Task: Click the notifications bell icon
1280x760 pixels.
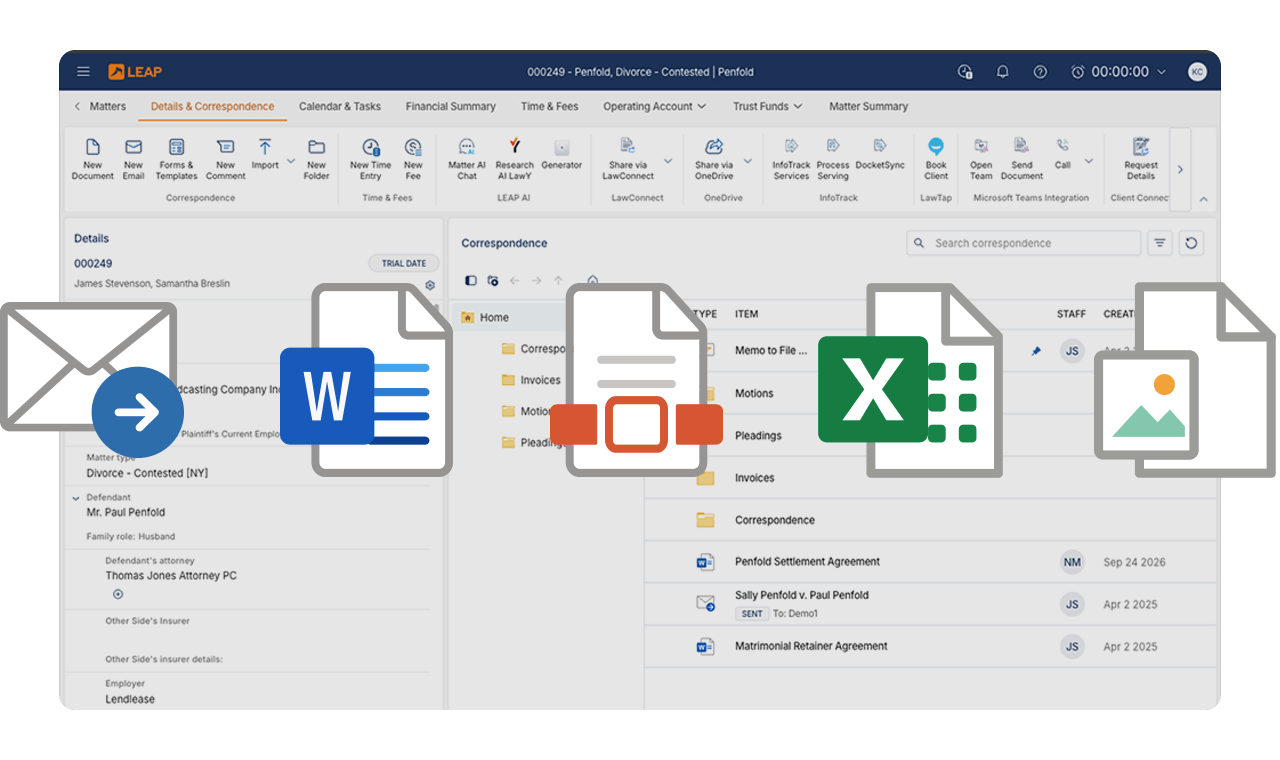Action: click(x=1002, y=72)
